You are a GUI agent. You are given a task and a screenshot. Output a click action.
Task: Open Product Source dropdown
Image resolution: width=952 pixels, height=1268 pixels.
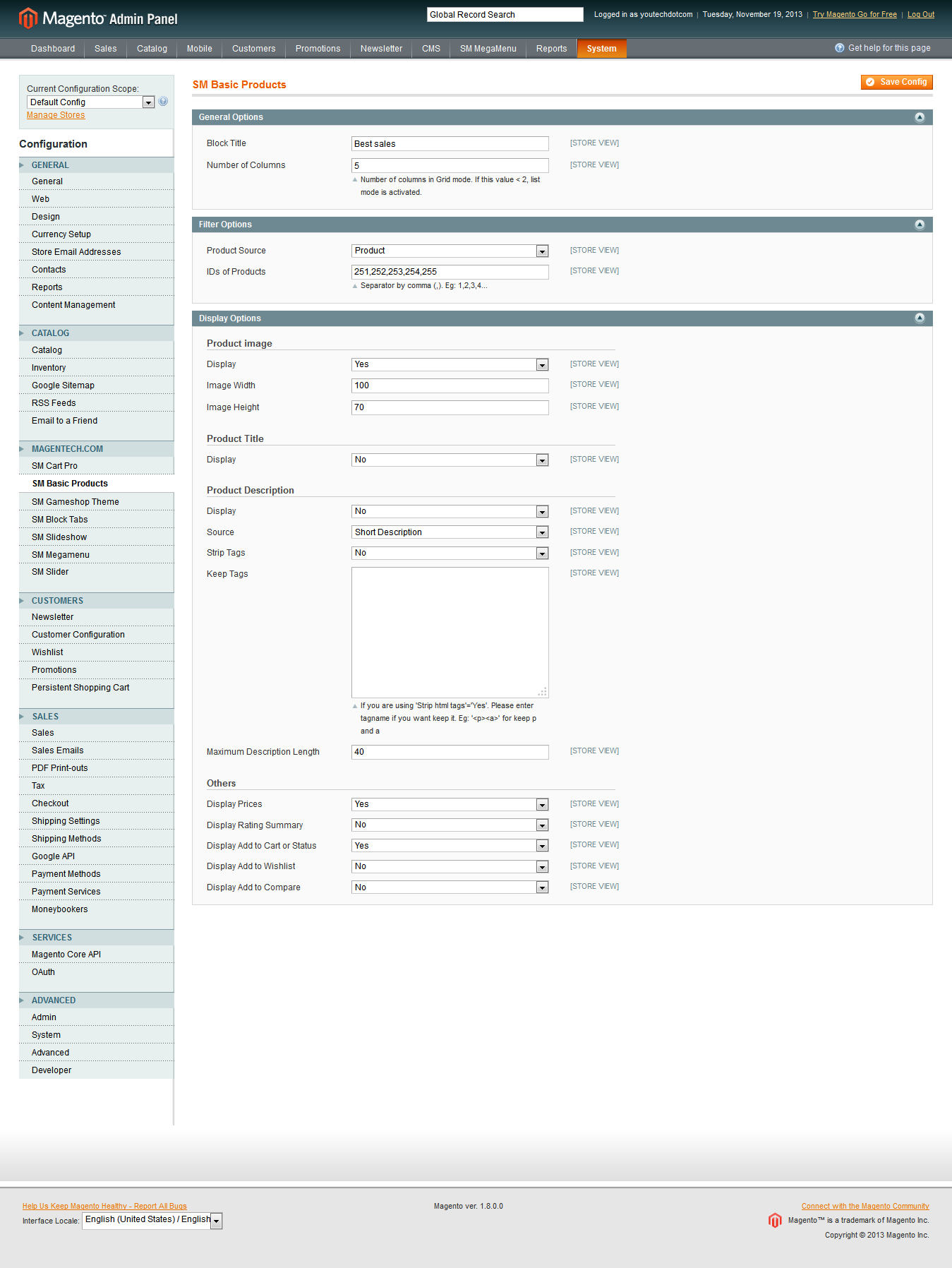(450, 251)
